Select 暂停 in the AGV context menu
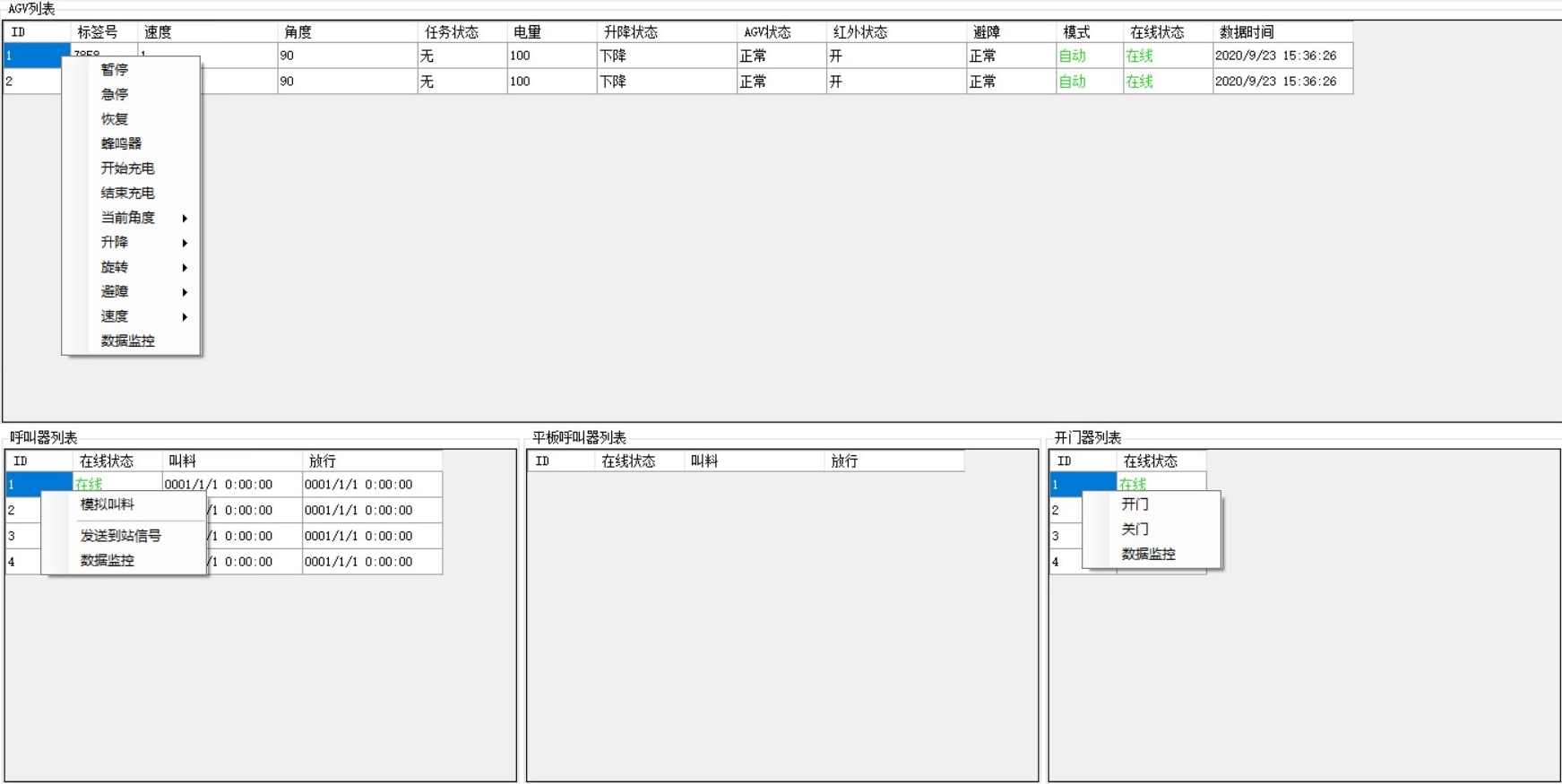Viewport: 1562px width, 784px height. click(131, 70)
